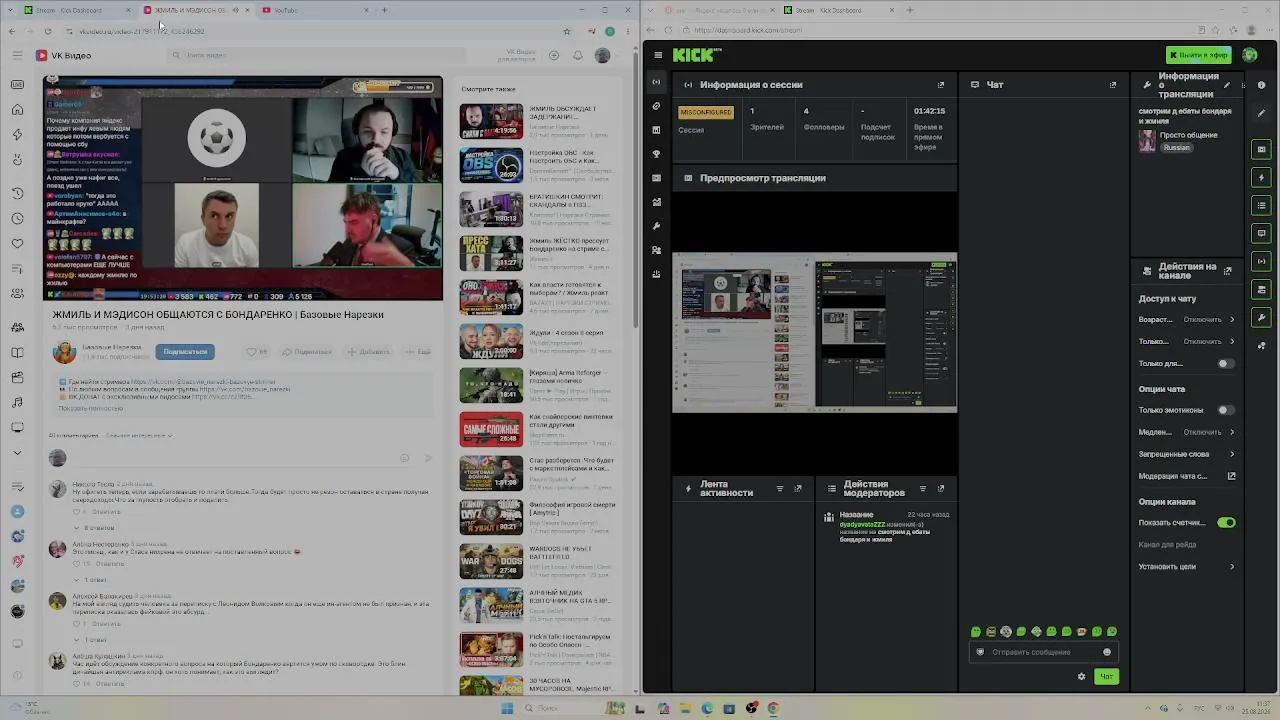This screenshot has width=1280, height=720.
Task: Open new tab in right browser
Action: [x=909, y=10]
